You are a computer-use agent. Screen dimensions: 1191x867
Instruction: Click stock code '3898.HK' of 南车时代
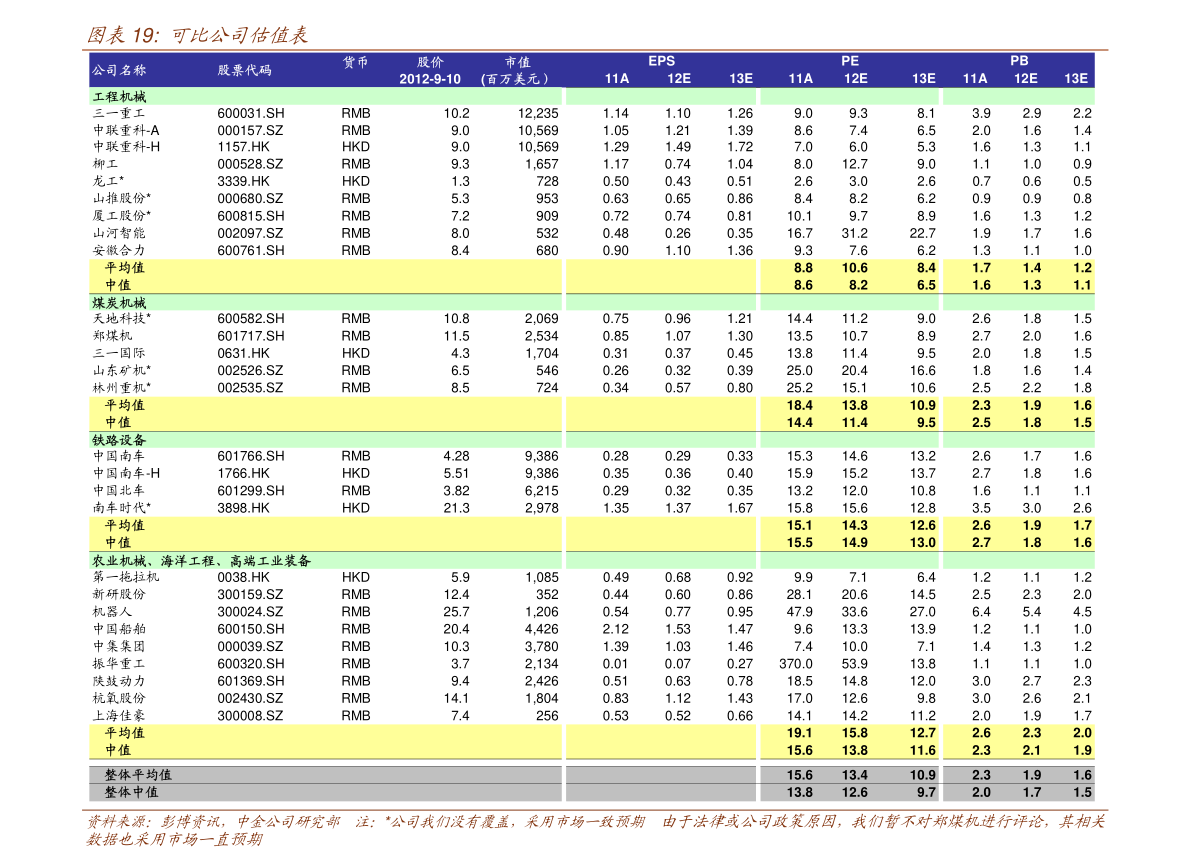click(x=243, y=508)
